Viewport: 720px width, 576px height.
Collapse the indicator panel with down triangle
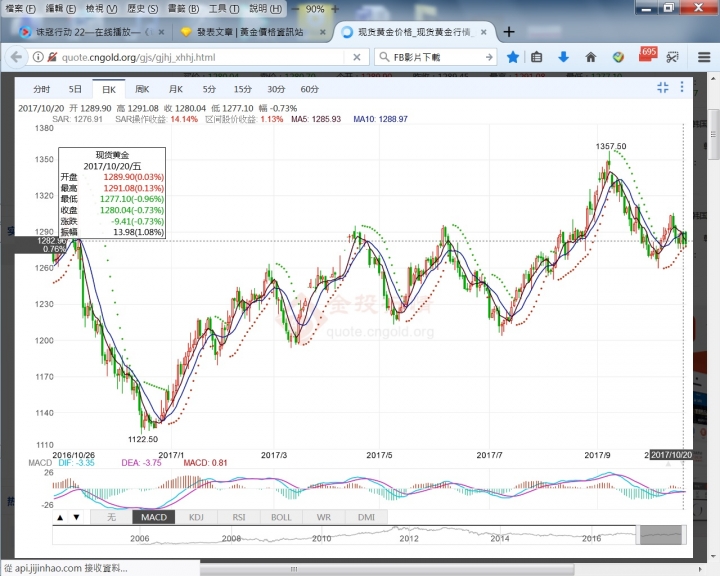(76, 517)
